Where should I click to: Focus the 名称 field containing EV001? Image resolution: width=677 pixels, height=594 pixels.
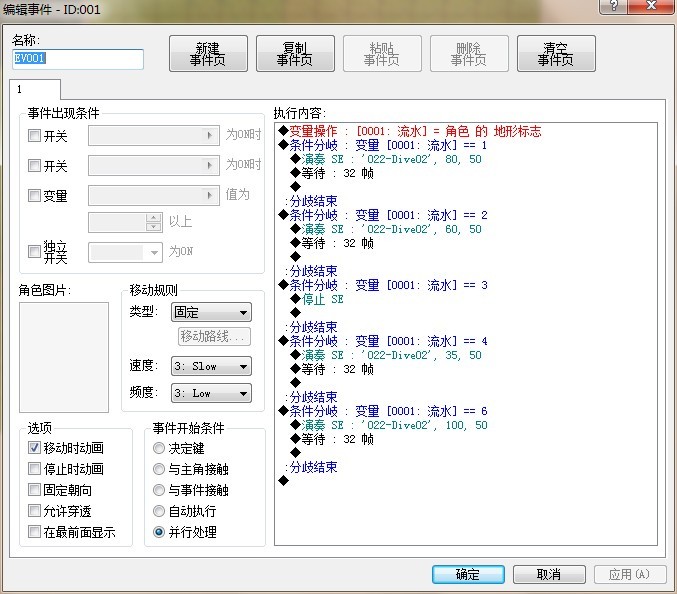click(x=78, y=59)
